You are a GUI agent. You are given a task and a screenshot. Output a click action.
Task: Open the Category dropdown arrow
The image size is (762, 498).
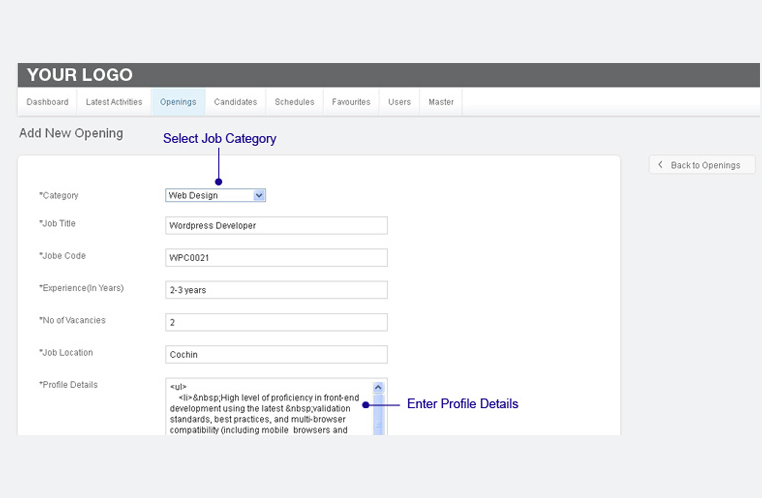tap(259, 196)
